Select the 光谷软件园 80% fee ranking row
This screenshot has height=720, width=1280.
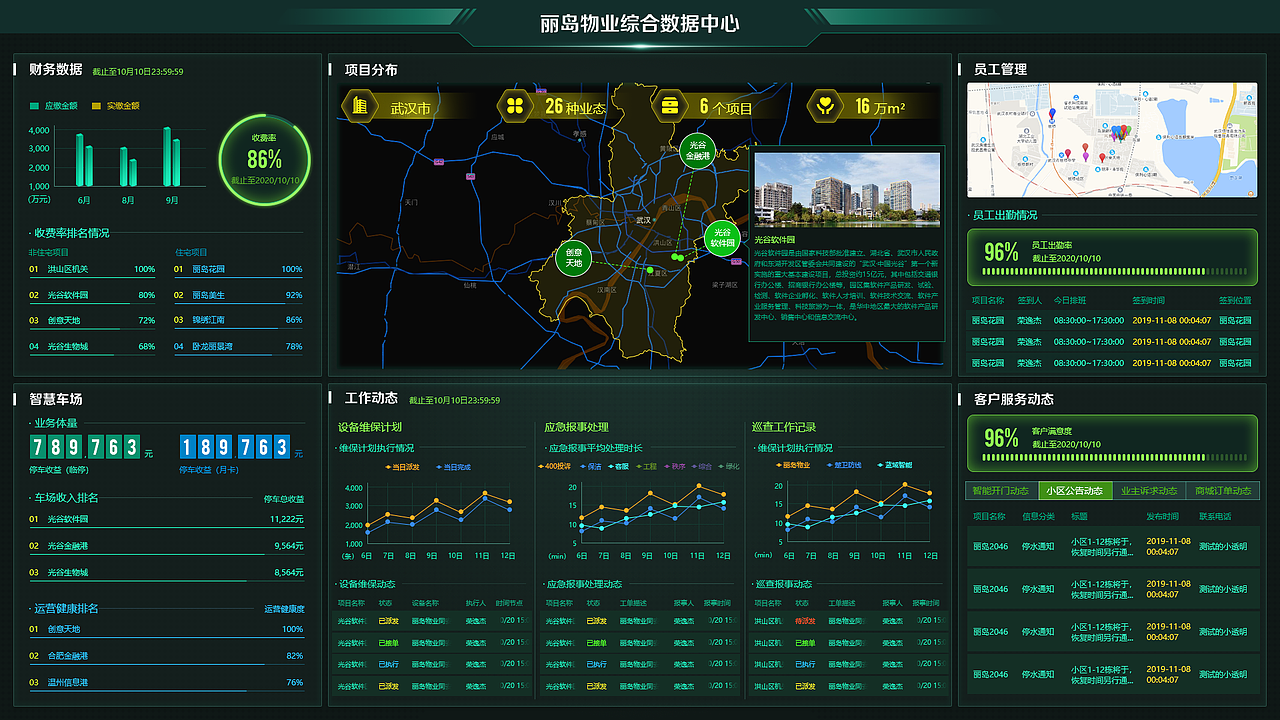92,296
